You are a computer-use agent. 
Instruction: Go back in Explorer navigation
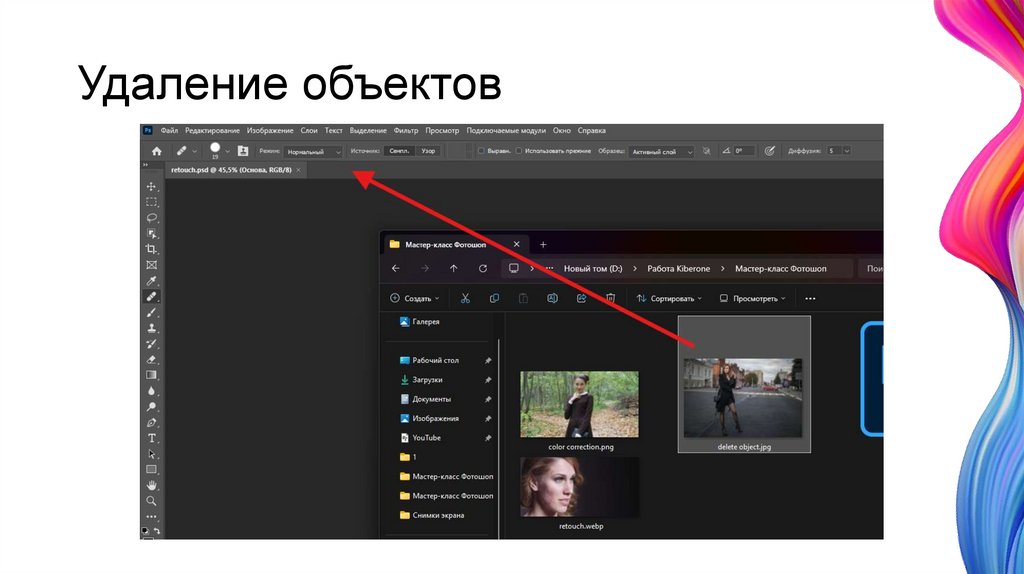(x=396, y=268)
